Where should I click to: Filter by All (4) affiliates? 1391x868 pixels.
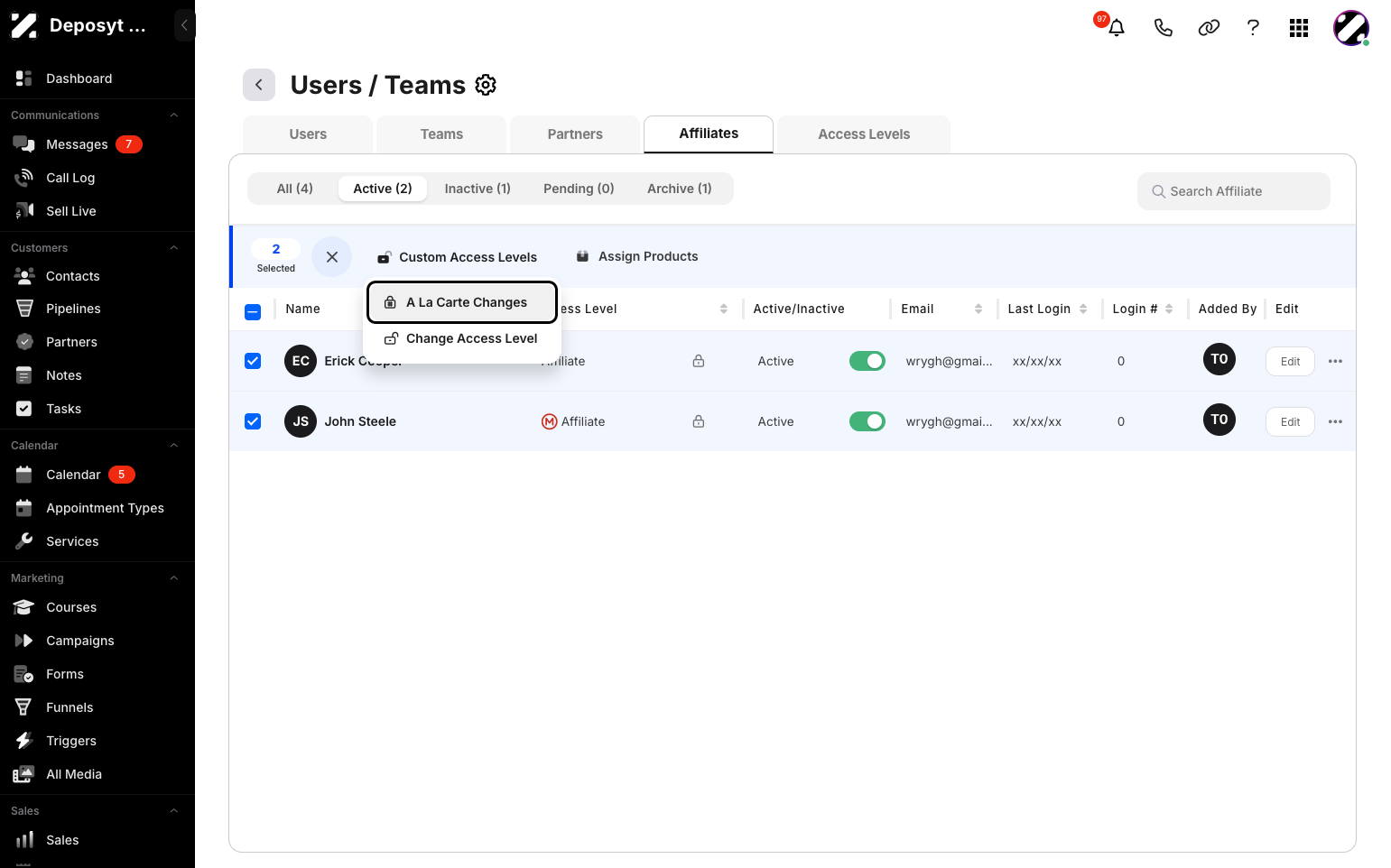[294, 189]
